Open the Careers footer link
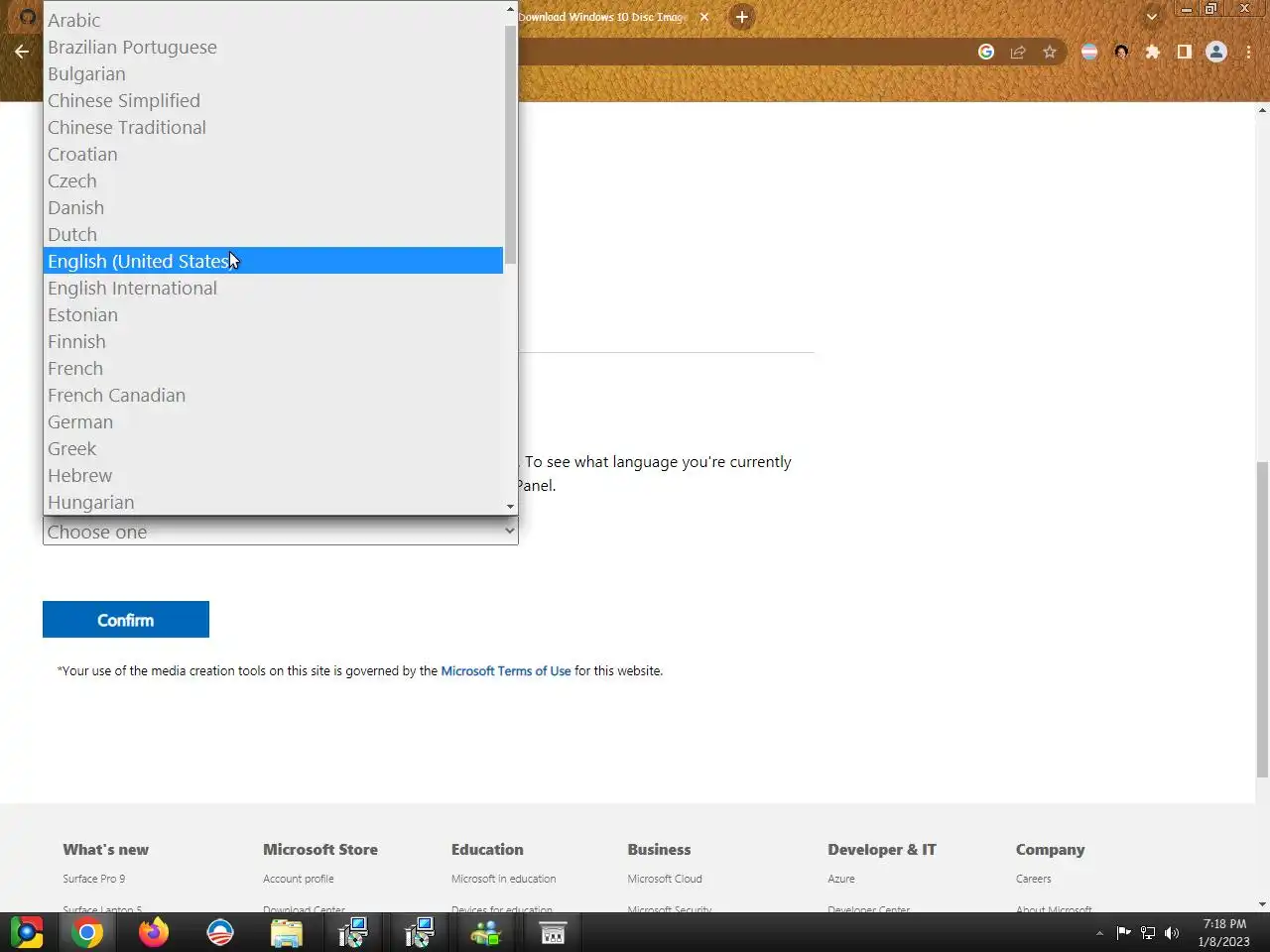This screenshot has width=1270, height=952. [x=1033, y=879]
